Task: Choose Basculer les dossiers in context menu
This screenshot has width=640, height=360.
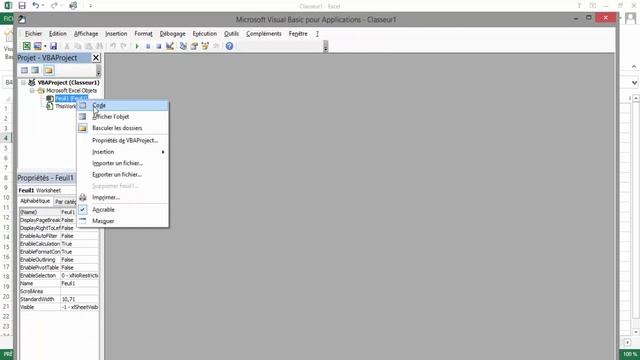Action: (x=123, y=128)
